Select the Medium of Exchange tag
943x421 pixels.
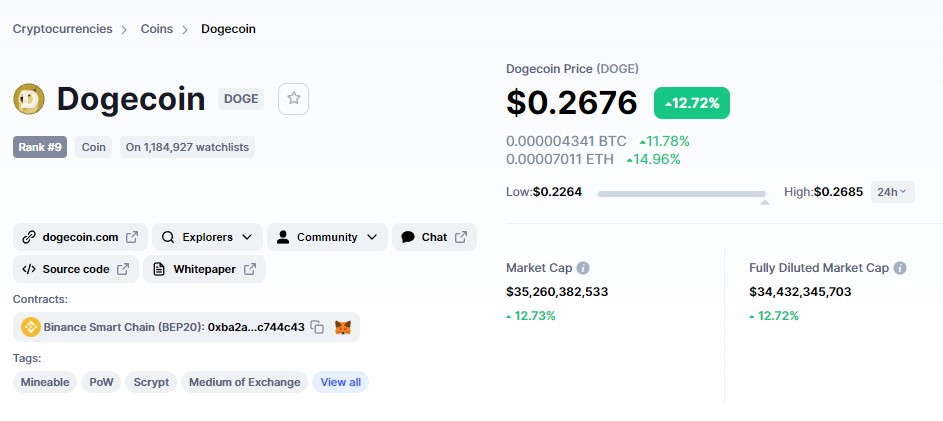point(244,382)
